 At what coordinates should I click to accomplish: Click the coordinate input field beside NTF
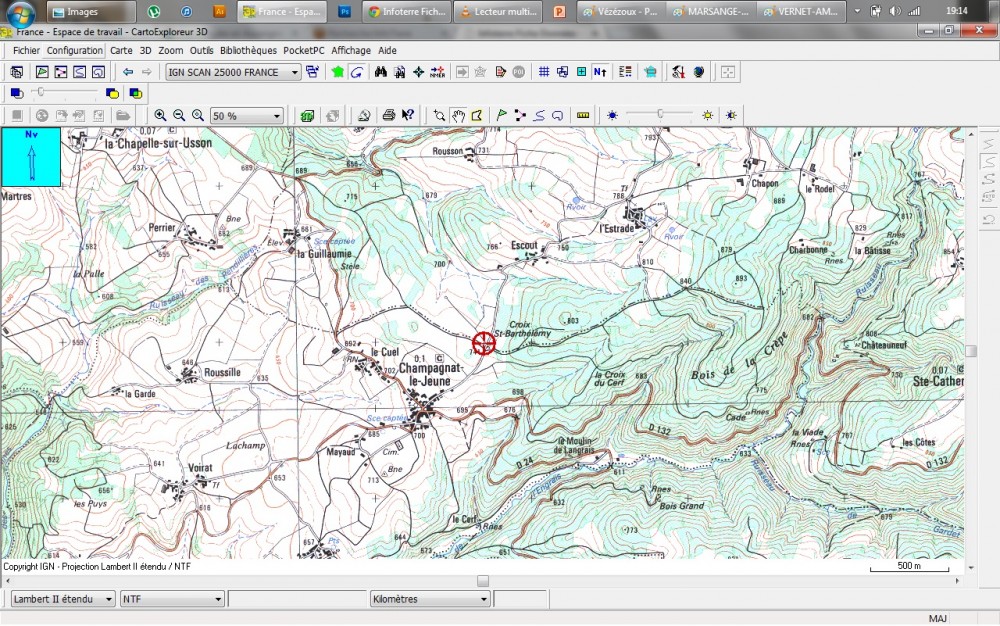(x=297, y=599)
